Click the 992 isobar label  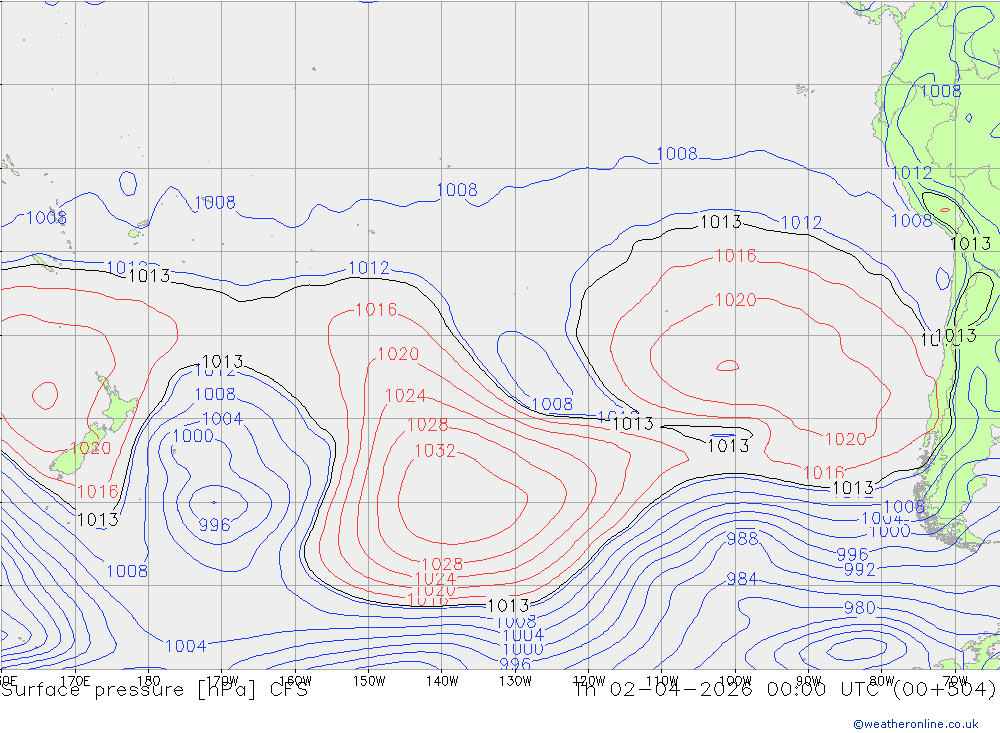(x=860, y=569)
